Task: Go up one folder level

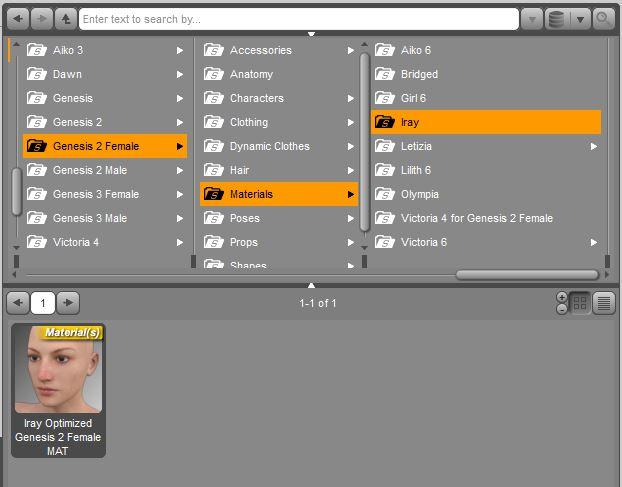Action: [65, 19]
